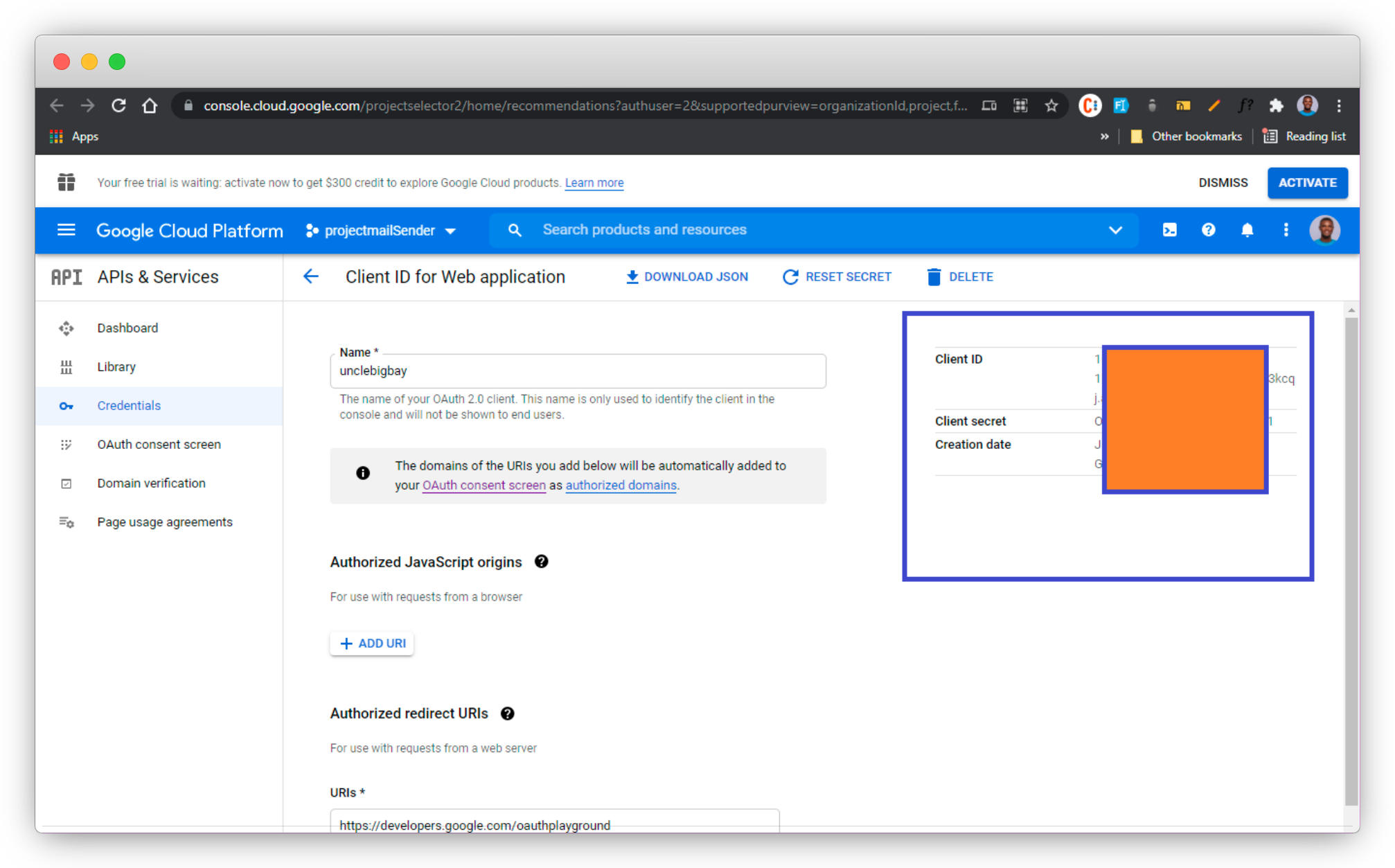Show help for Authorized JavaScript origins
This screenshot has width=1395, height=868.
tap(542, 562)
